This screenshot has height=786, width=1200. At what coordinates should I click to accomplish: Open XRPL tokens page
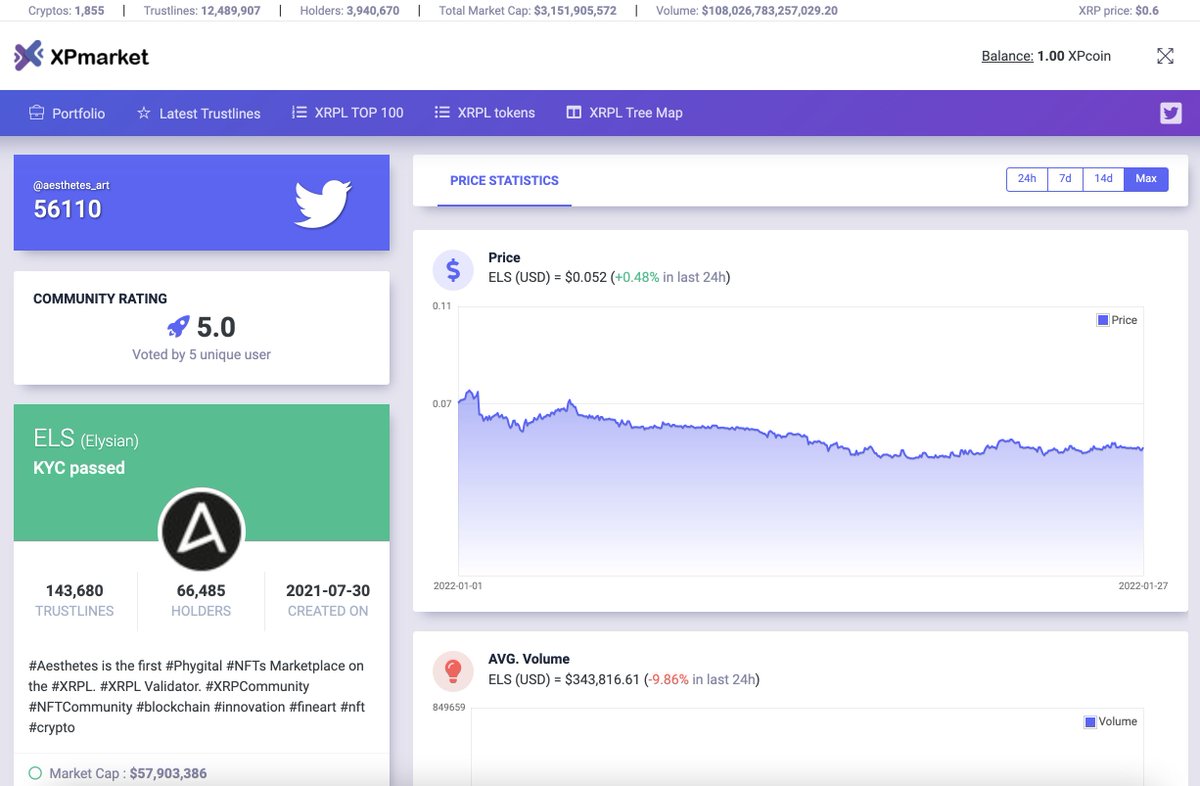(485, 113)
